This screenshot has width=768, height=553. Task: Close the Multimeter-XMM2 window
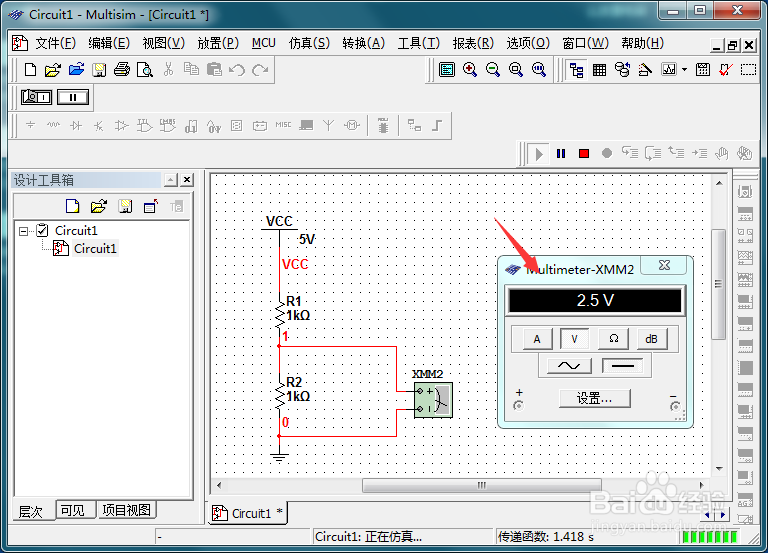tap(664, 265)
